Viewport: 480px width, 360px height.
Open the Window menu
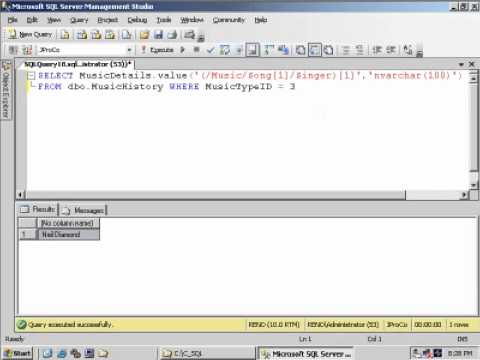click(192, 20)
